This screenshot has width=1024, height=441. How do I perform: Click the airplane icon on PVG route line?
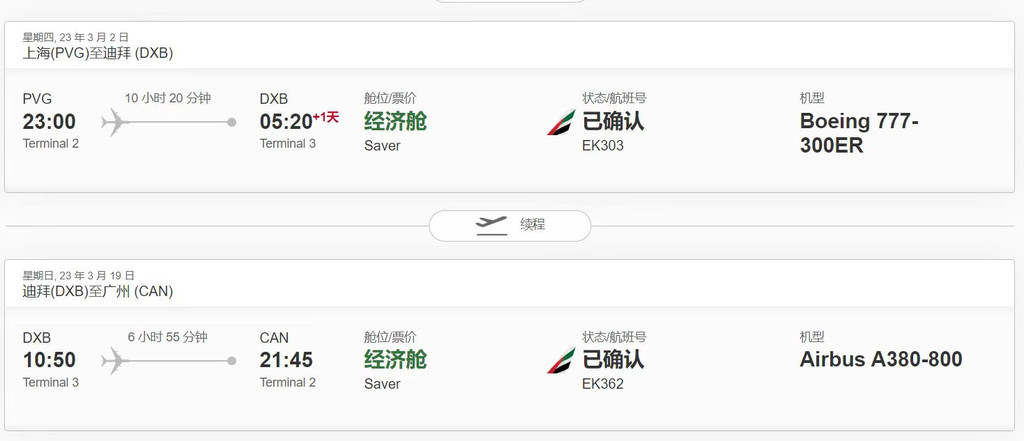pyautogui.click(x=115, y=122)
